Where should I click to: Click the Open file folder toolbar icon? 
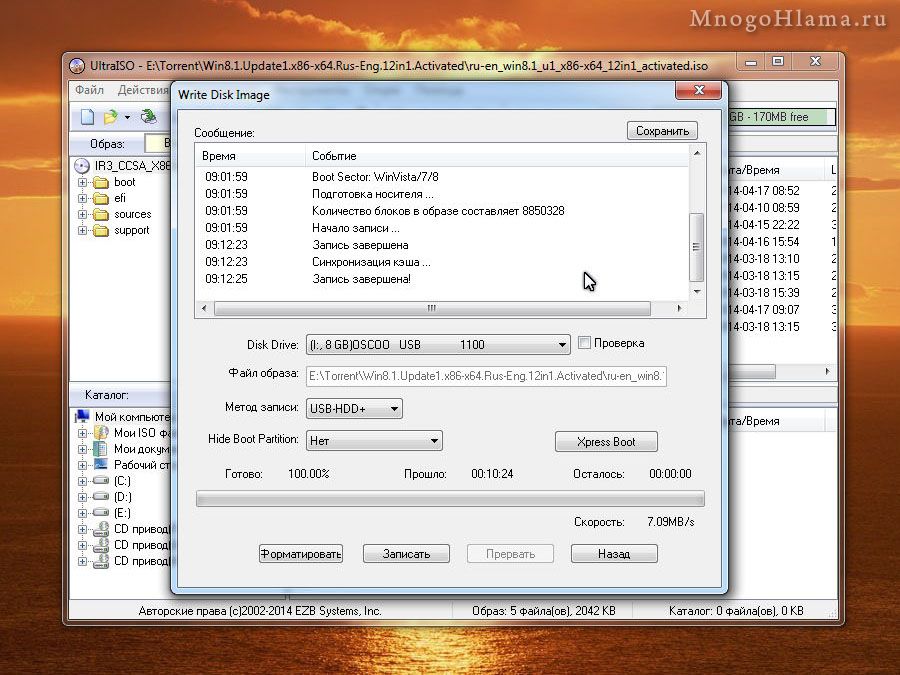[111, 117]
